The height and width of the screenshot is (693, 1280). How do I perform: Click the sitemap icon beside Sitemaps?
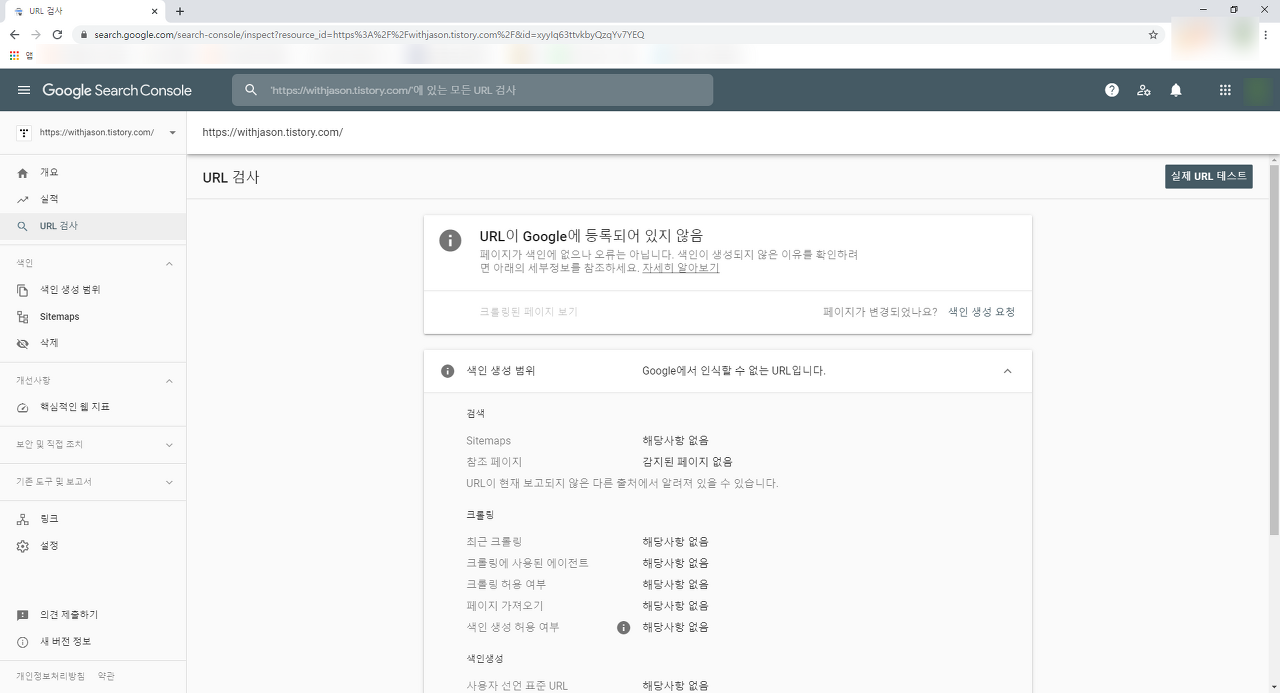click(x=23, y=317)
